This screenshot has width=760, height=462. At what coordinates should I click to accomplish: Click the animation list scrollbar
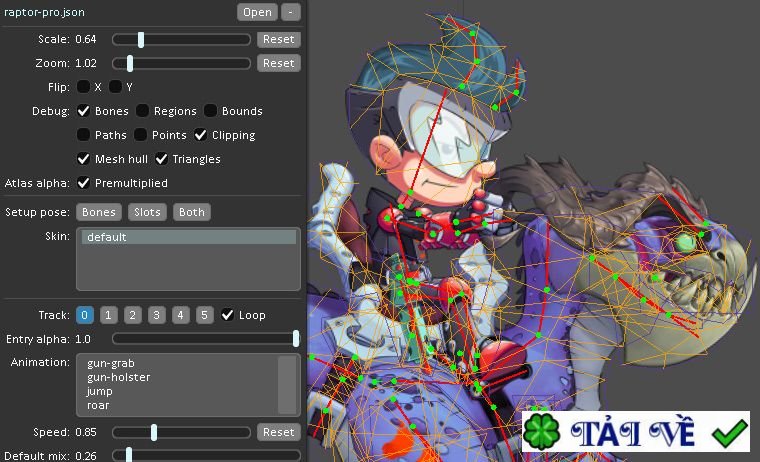287,385
